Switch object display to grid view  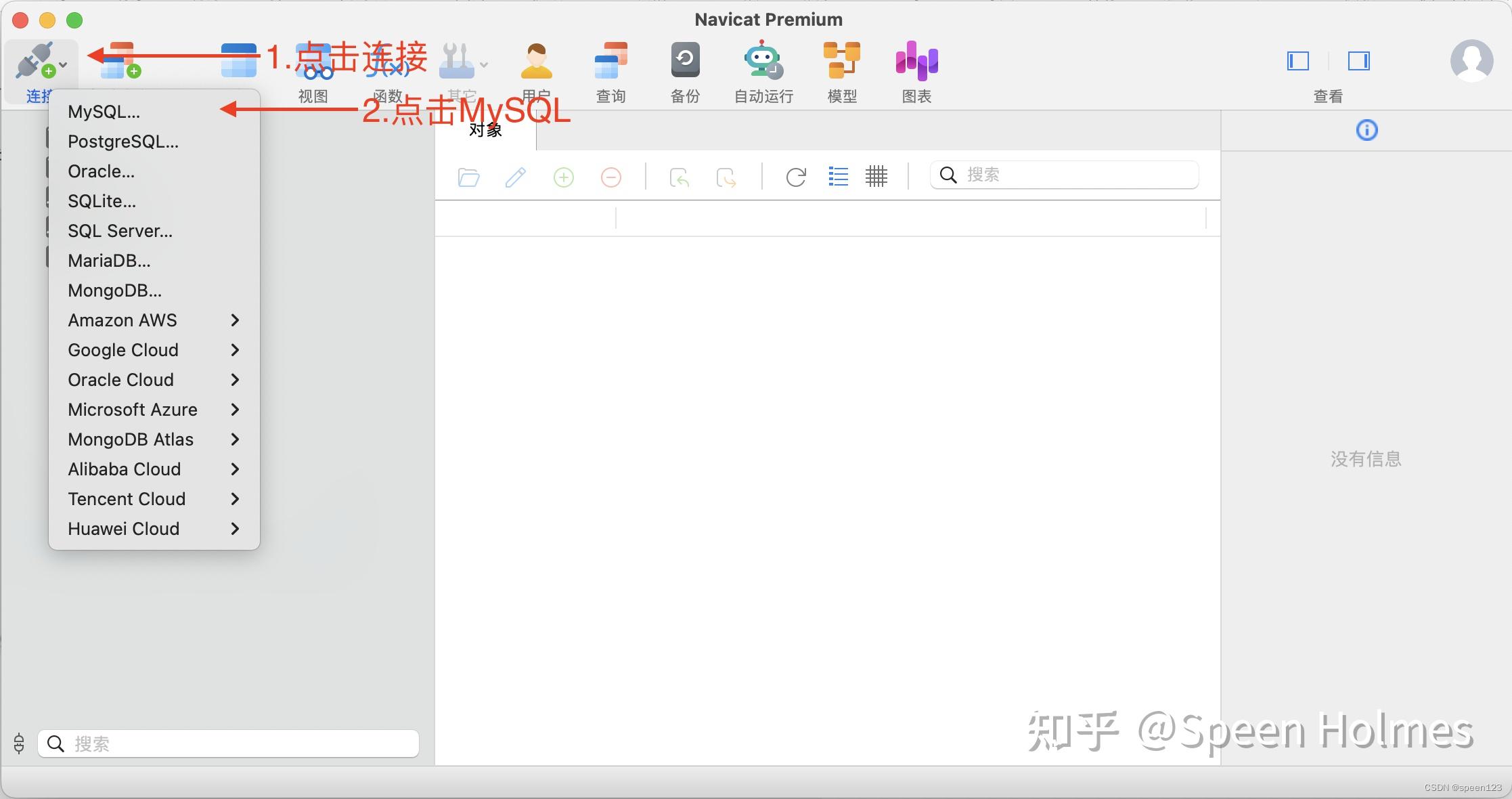click(x=876, y=177)
